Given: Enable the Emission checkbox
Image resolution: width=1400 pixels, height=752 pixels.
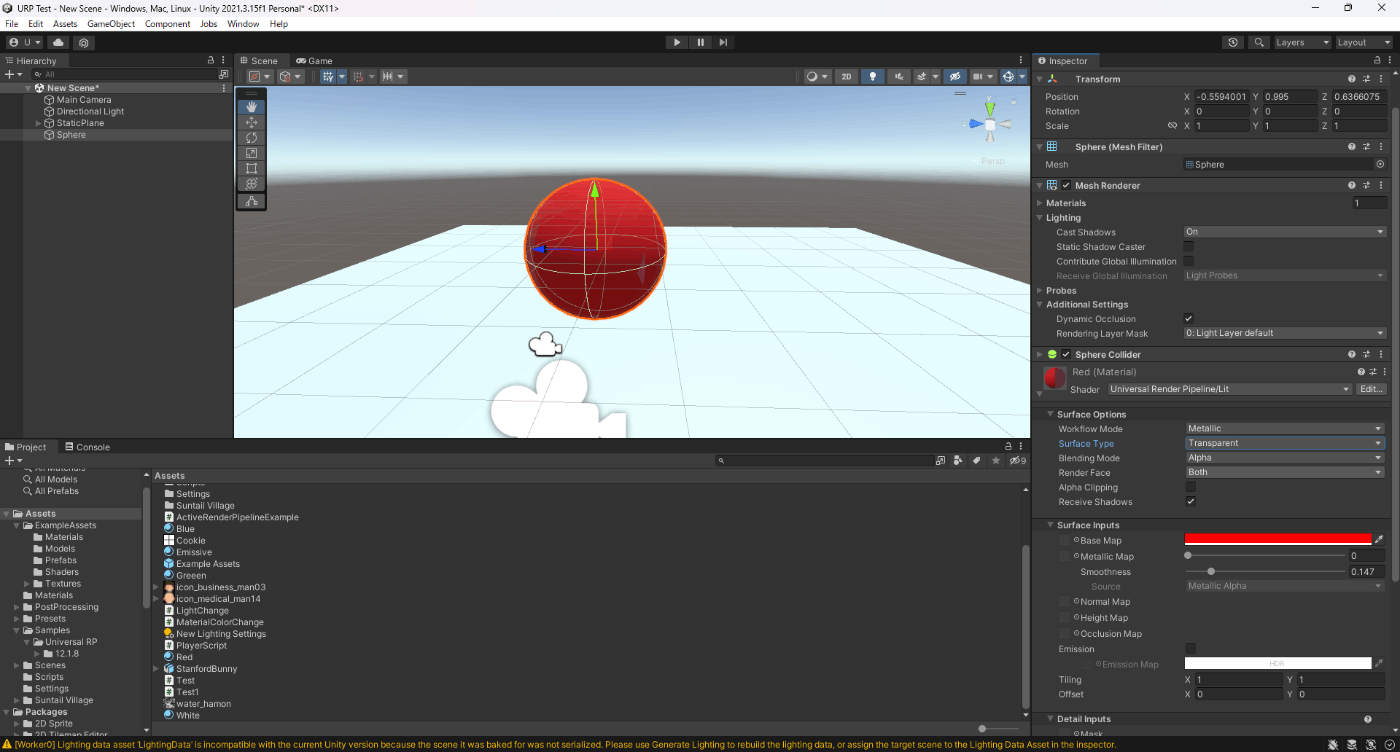Looking at the screenshot, I should [x=1190, y=649].
